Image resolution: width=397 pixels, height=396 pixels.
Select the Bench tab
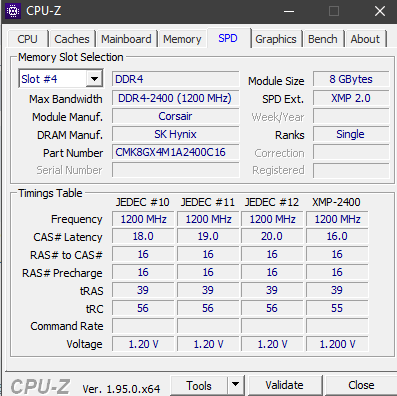pyautogui.click(x=323, y=39)
